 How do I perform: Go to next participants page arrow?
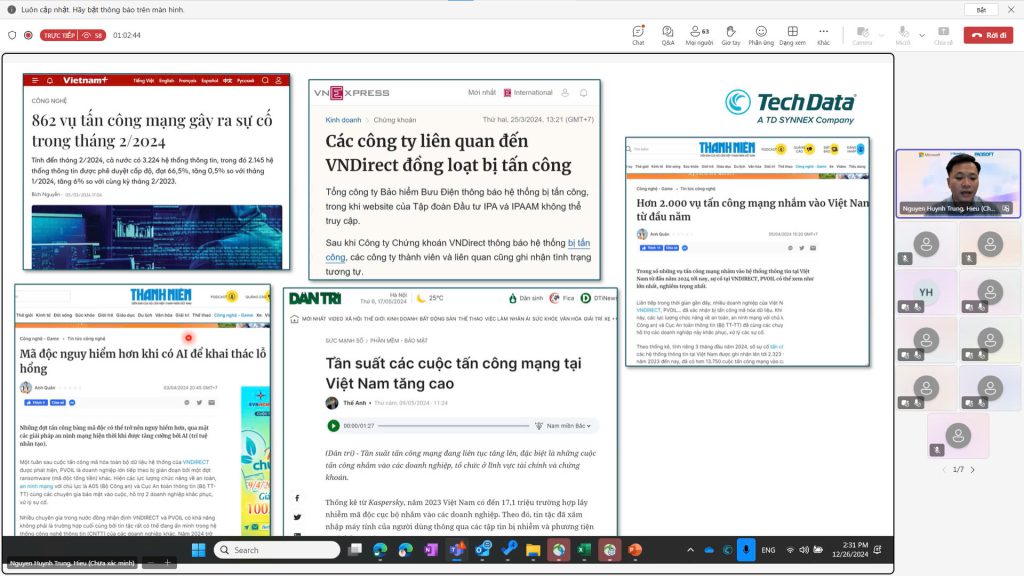click(x=972, y=470)
